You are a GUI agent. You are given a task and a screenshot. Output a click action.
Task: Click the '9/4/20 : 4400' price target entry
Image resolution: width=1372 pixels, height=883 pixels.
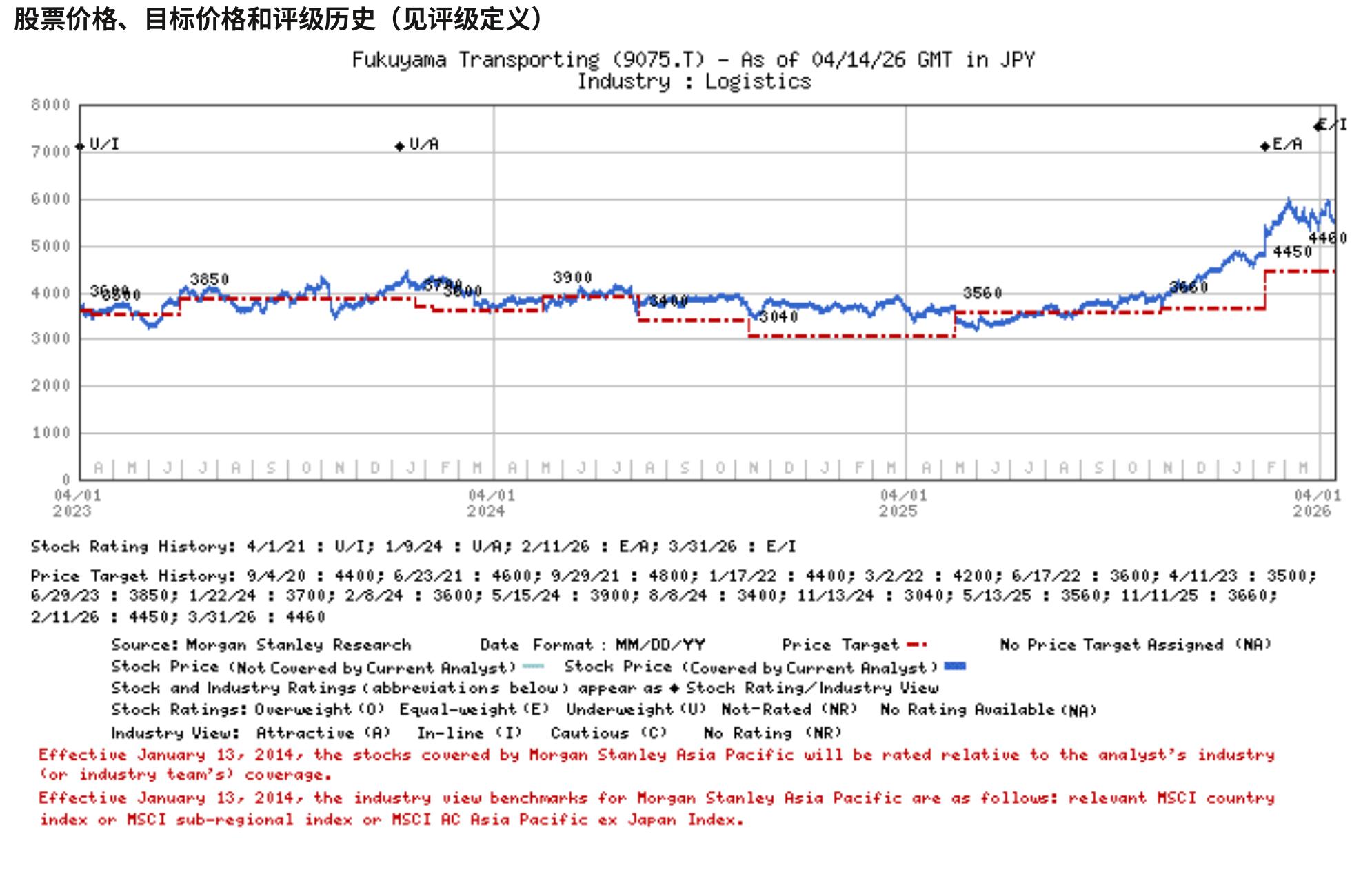(315, 576)
